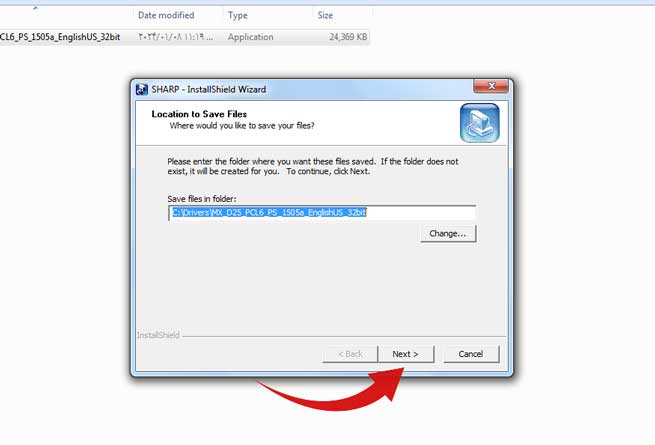655x445 pixels.
Task: Sort files by Type column
Action: pyautogui.click(x=238, y=15)
